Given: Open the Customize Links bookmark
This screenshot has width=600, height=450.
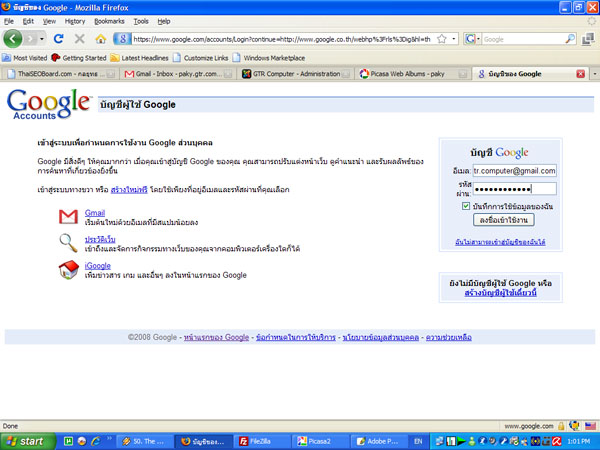Looking at the screenshot, I should pos(201,58).
